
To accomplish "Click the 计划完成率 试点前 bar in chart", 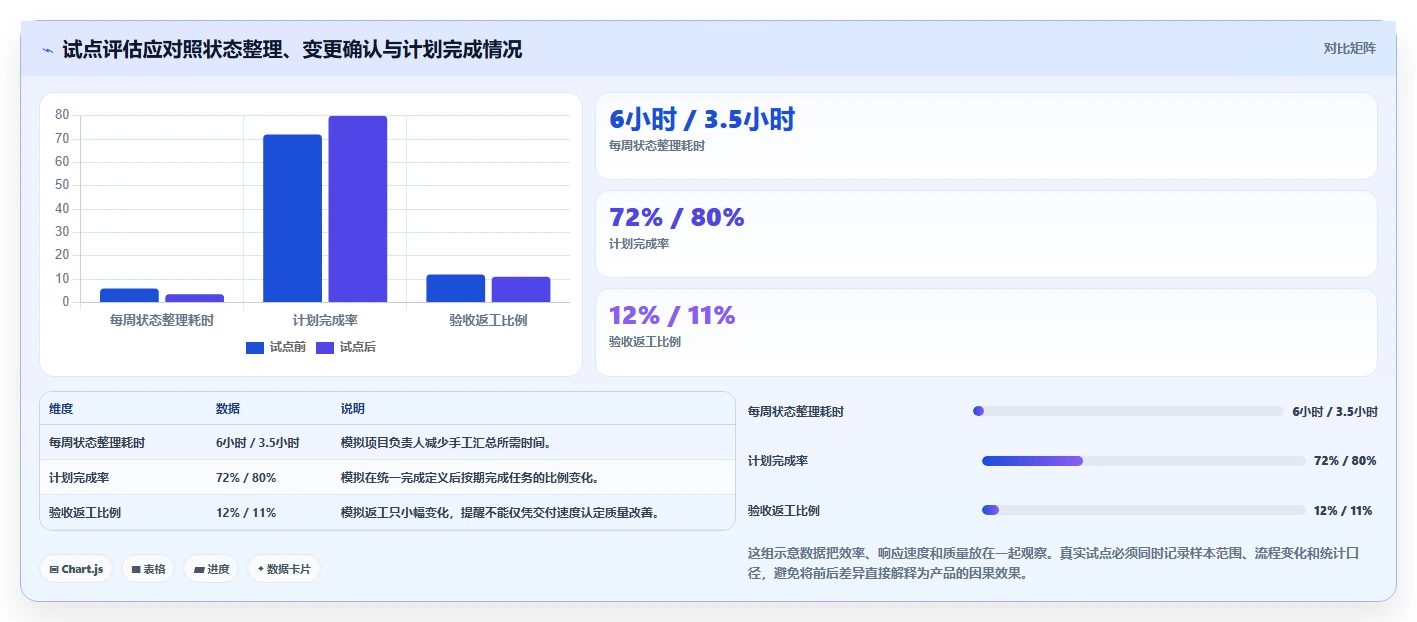I will pos(292,218).
